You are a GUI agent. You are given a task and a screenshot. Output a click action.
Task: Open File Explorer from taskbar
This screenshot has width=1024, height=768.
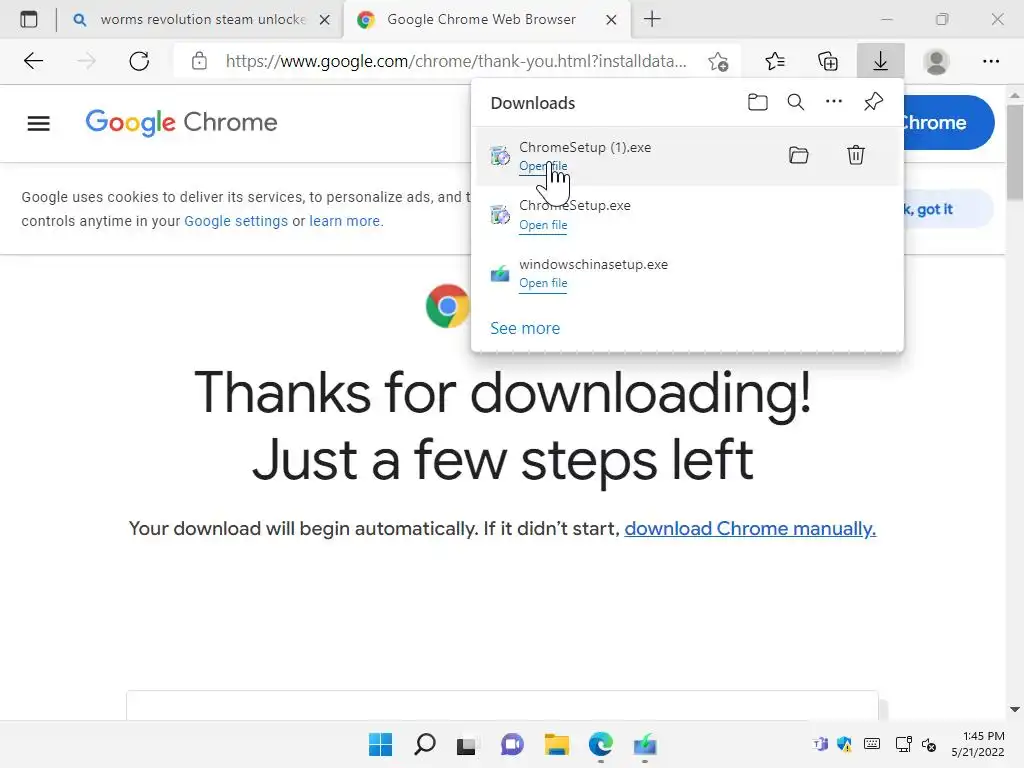tap(556, 744)
